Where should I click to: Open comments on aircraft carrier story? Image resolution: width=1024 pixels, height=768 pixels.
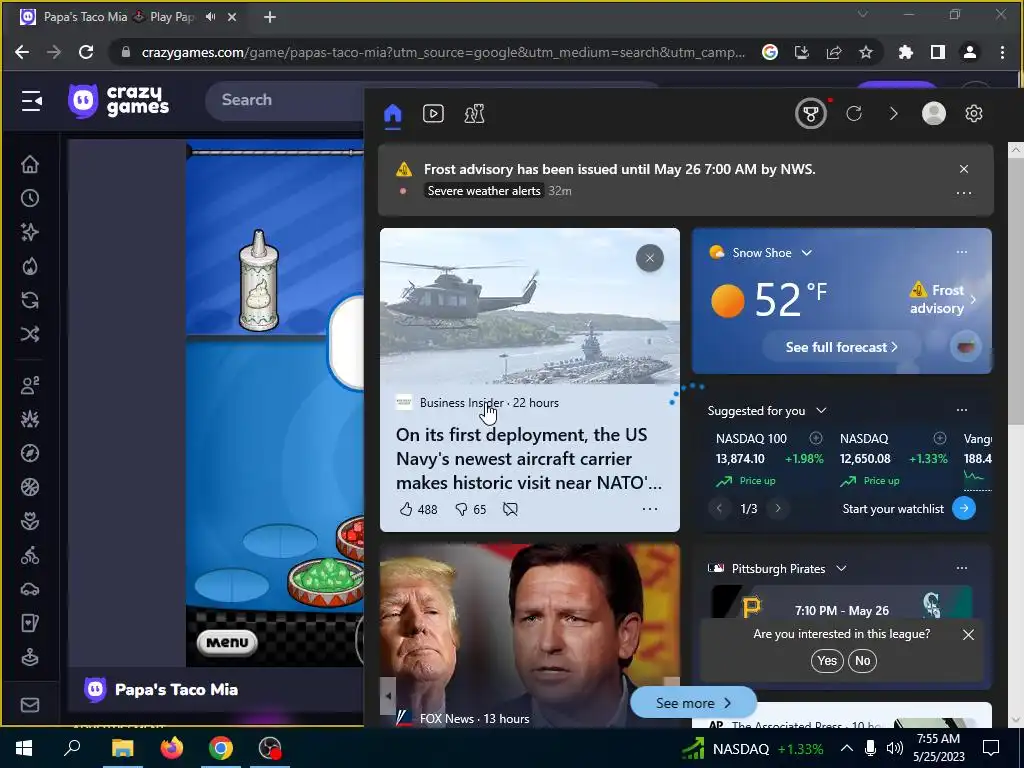click(510, 509)
